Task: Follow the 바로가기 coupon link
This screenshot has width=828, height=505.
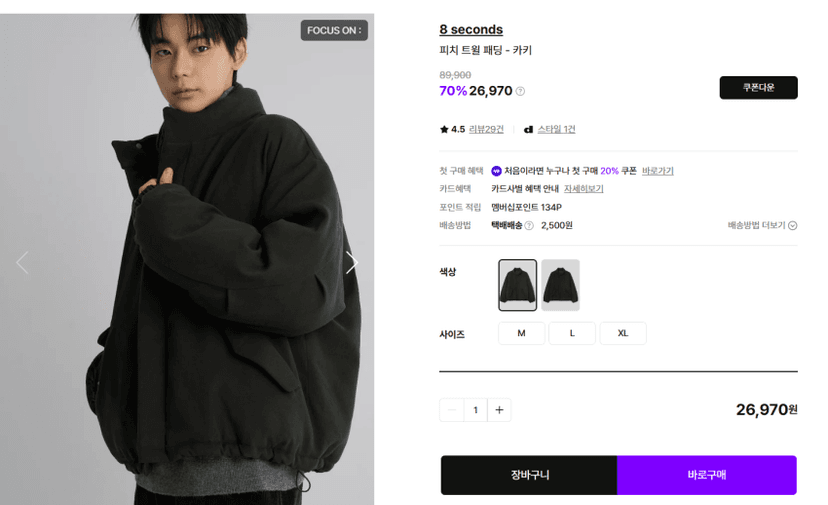Action: [x=657, y=171]
